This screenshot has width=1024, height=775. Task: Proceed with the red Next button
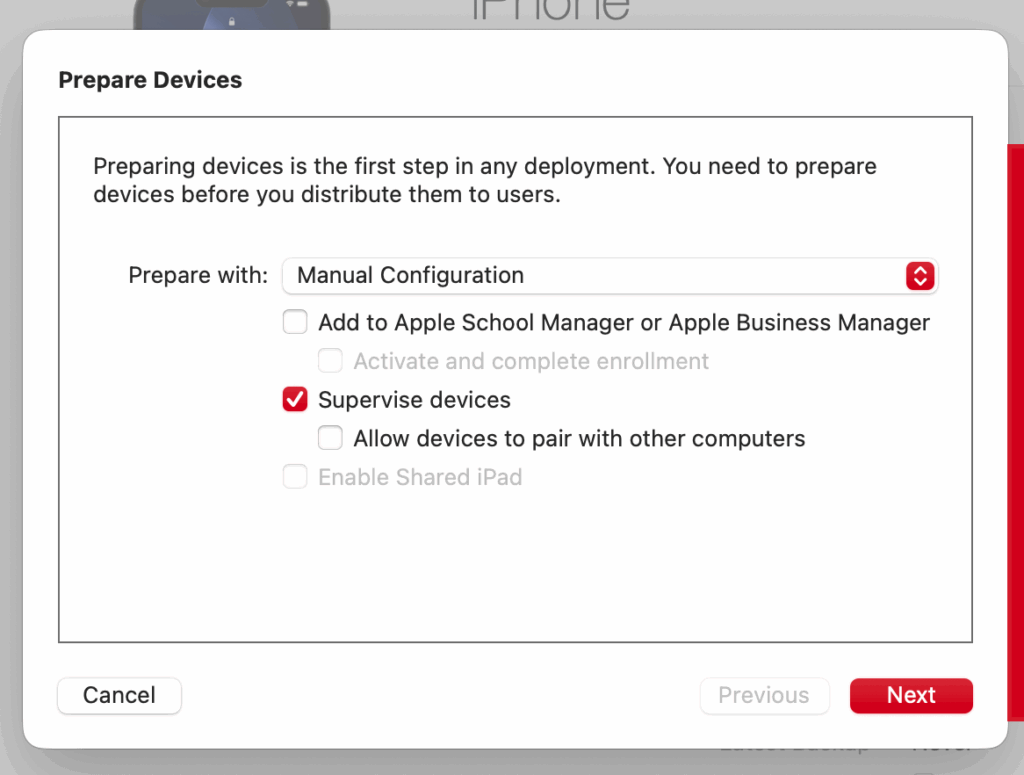point(911,695)
